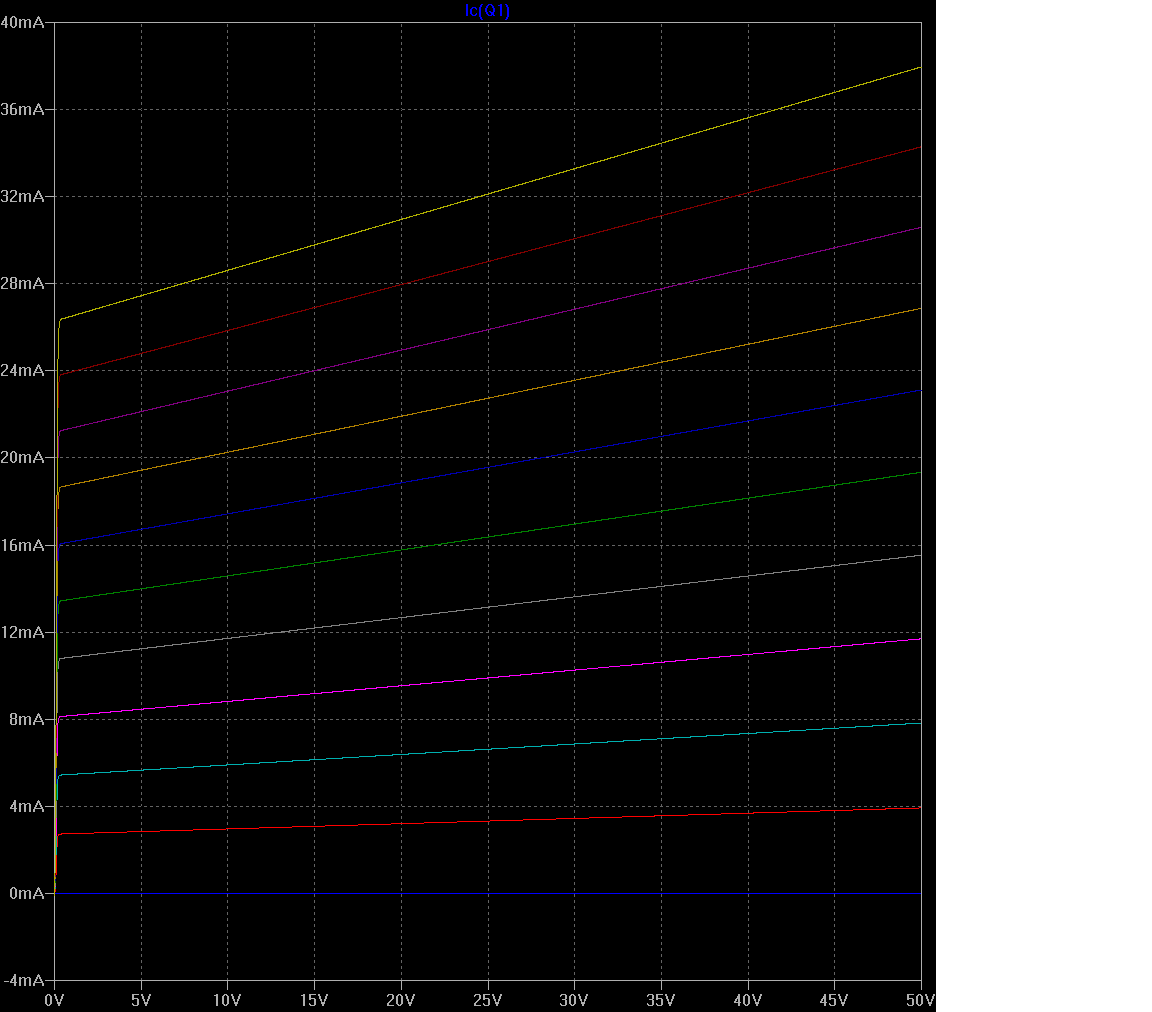Click the 12mA axis label
This screenshot has height=1012, width=1152.
coord(22,632)
